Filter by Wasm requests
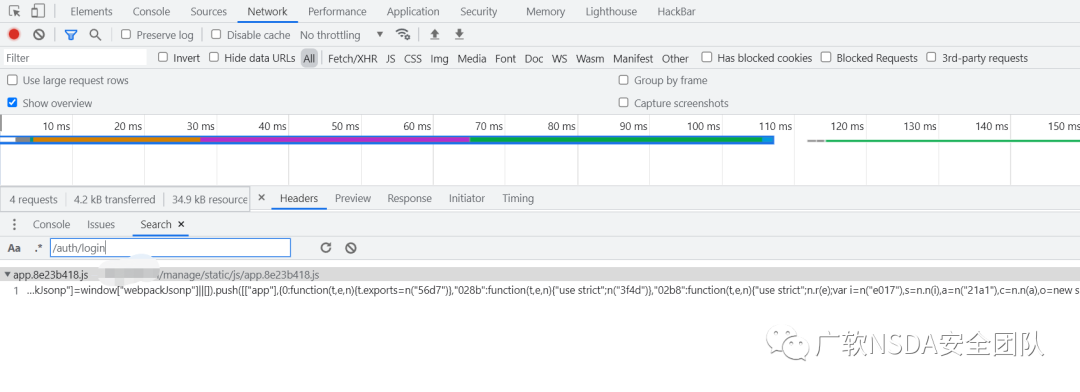This screenshot has height=392, width=1080. [590, 59]
